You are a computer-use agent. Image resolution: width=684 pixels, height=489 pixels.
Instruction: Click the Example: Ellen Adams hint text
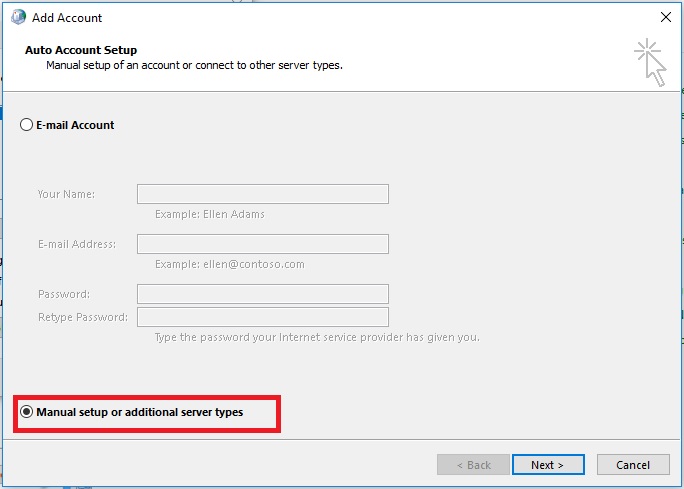point(209,214)
